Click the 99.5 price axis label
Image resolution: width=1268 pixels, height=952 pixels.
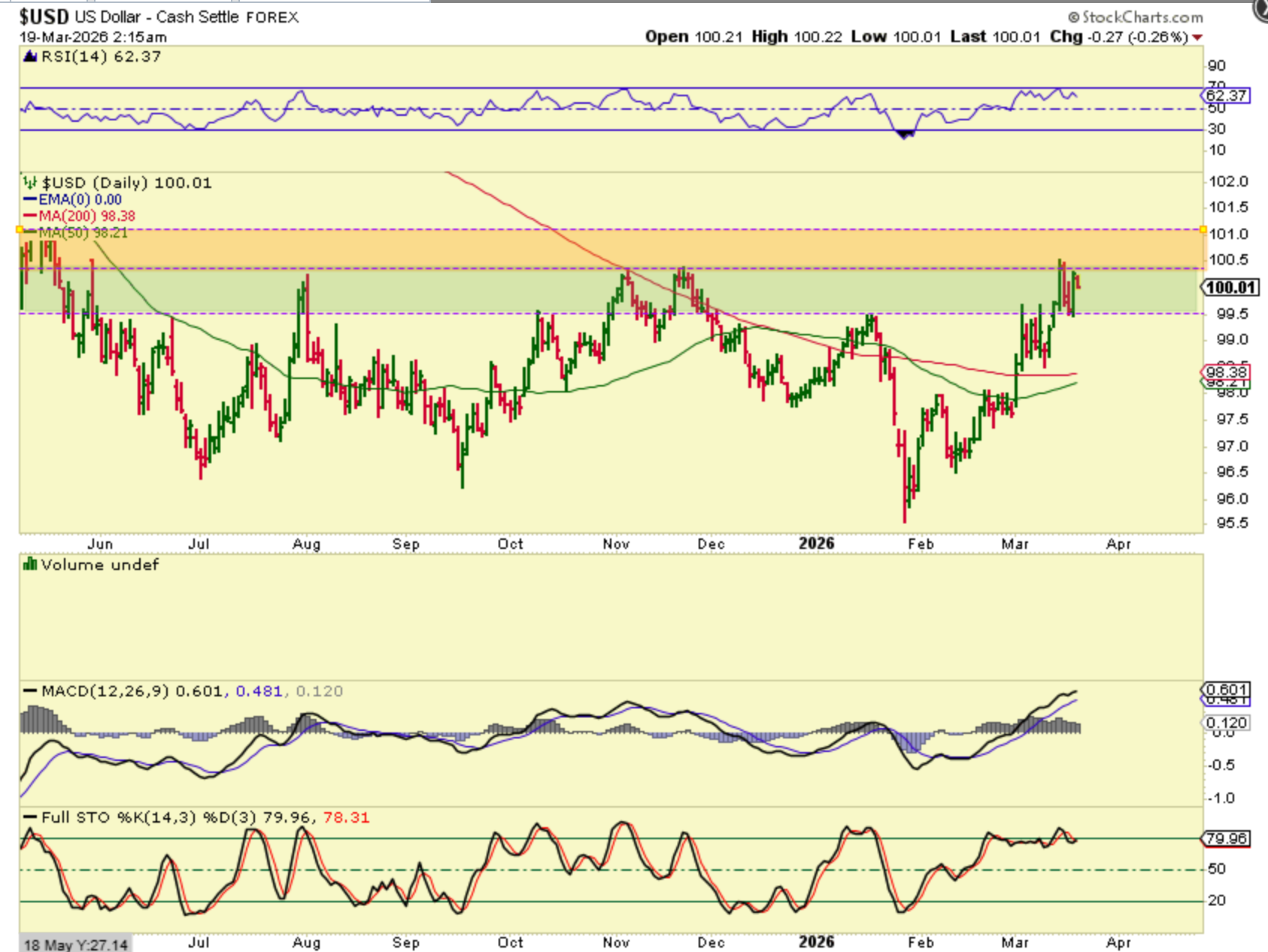coord(1232,314)
